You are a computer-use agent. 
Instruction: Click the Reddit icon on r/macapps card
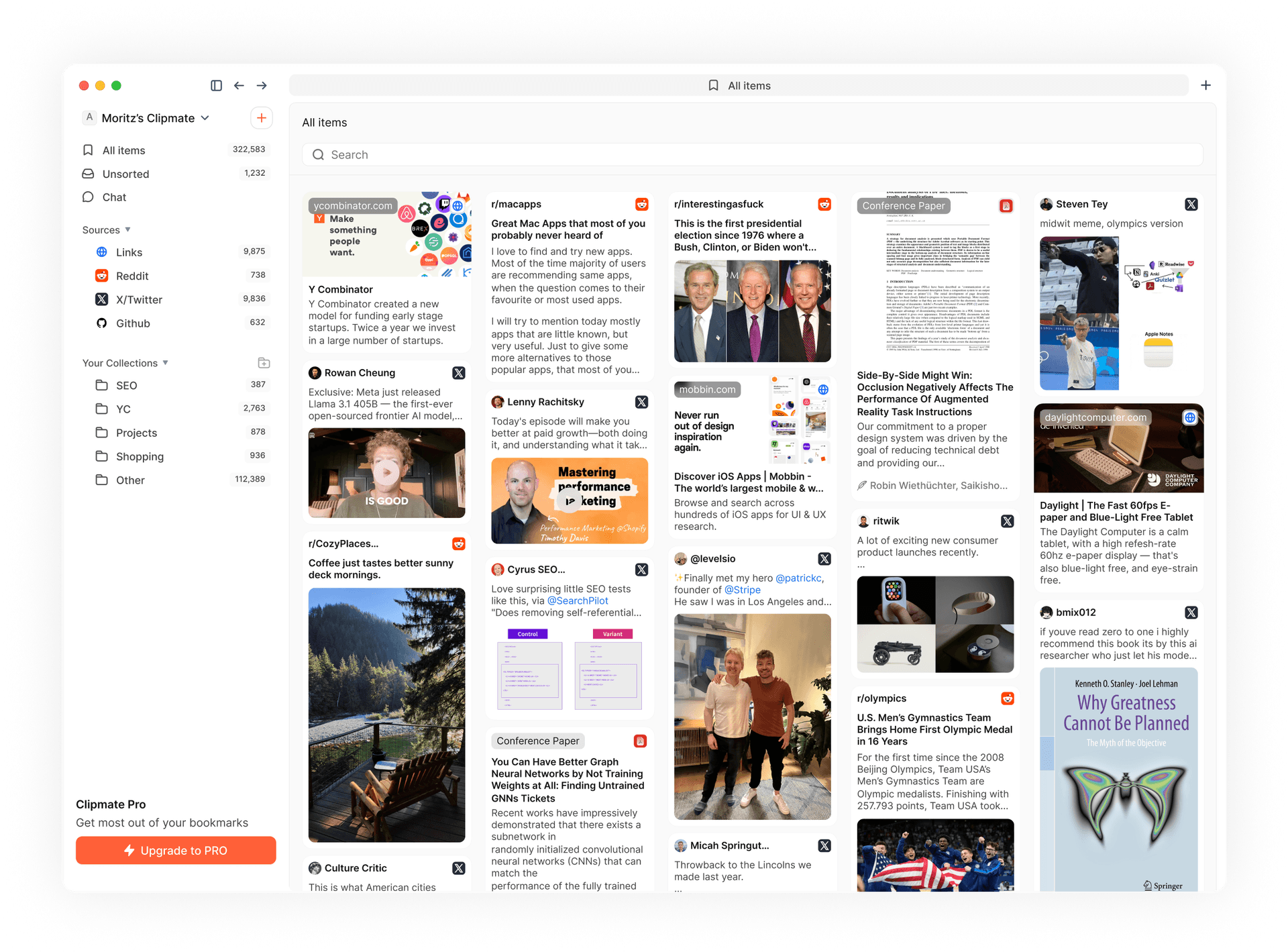pyautogui.click(x=641, y=204)
